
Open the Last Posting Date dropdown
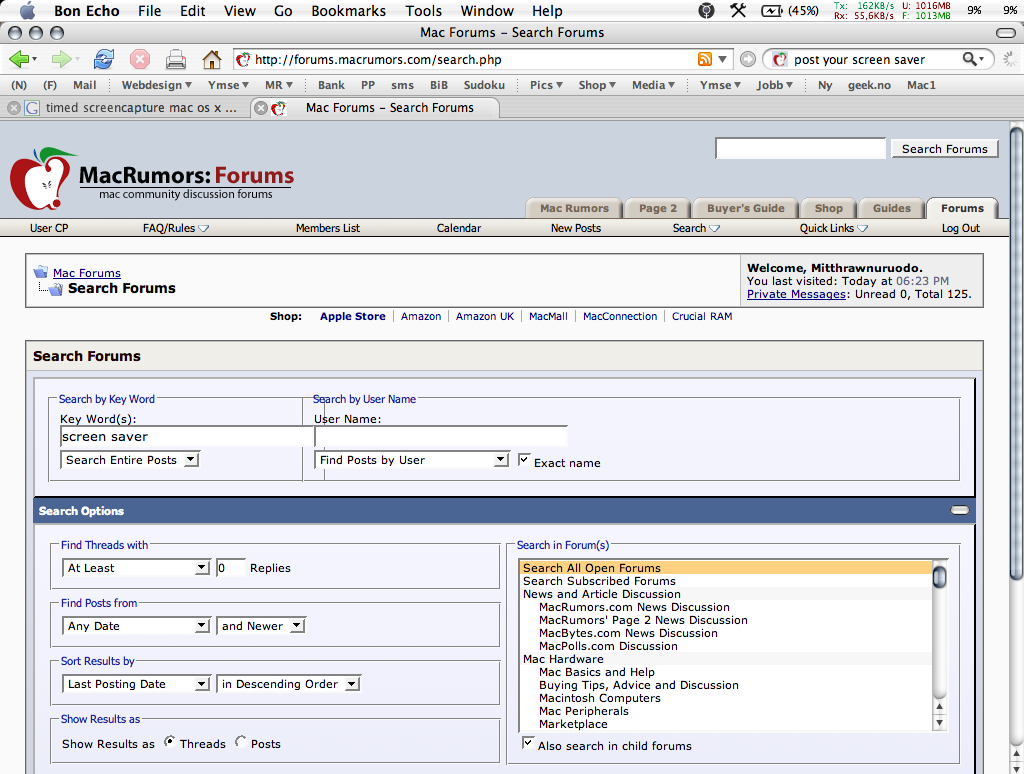click(x=136, y=684)
